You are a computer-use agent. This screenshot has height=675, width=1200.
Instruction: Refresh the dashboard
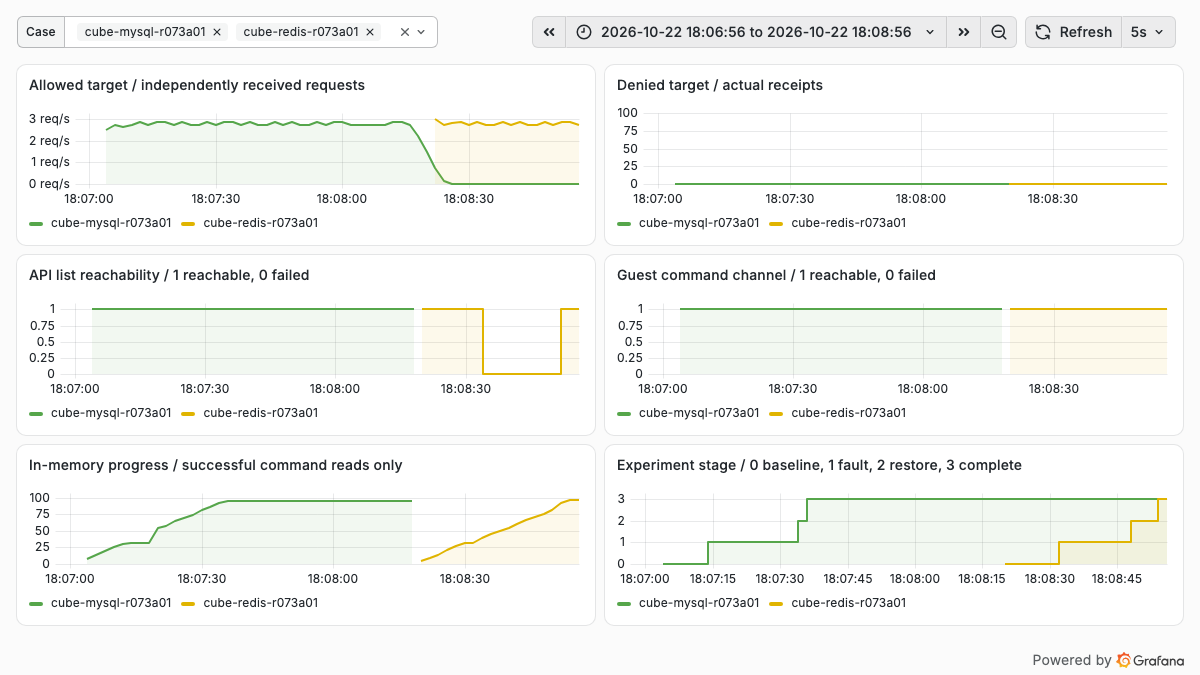coord(1073,32)
